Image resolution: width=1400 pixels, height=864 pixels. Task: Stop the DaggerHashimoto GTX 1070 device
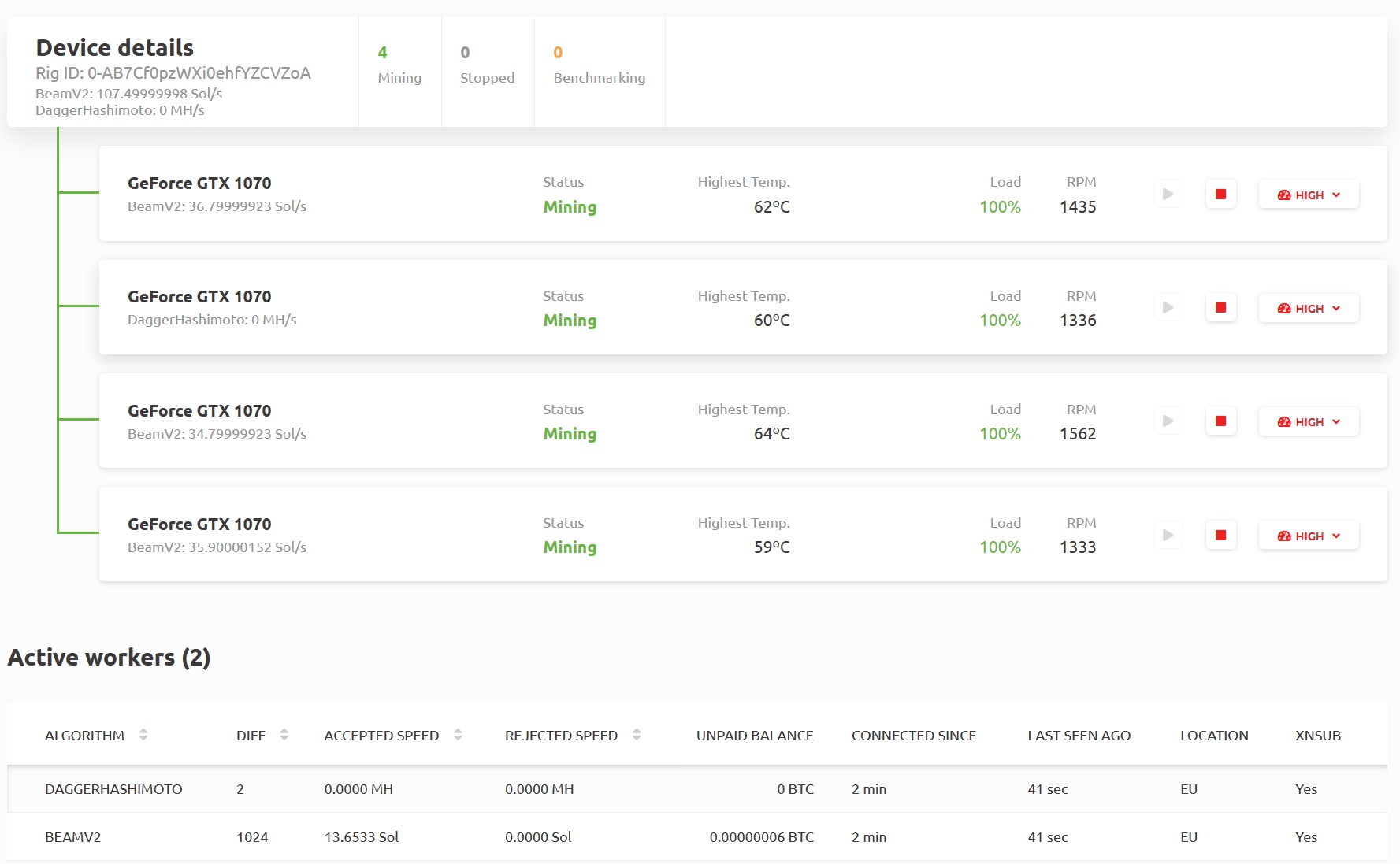tap(1220, 308)
